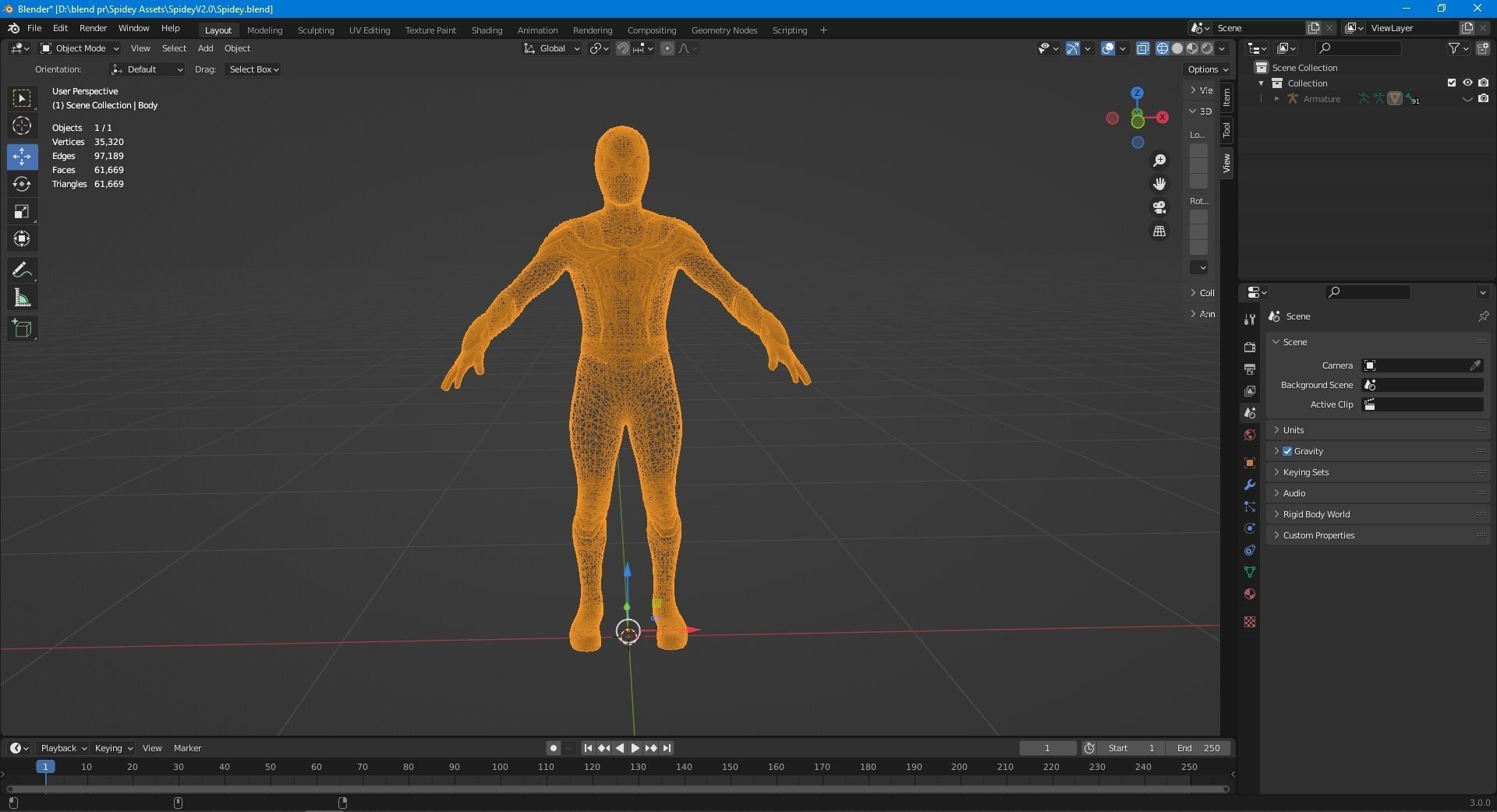Open the Texture properties checker tab
This screenshot has height=812, width=1497.
1250,622
